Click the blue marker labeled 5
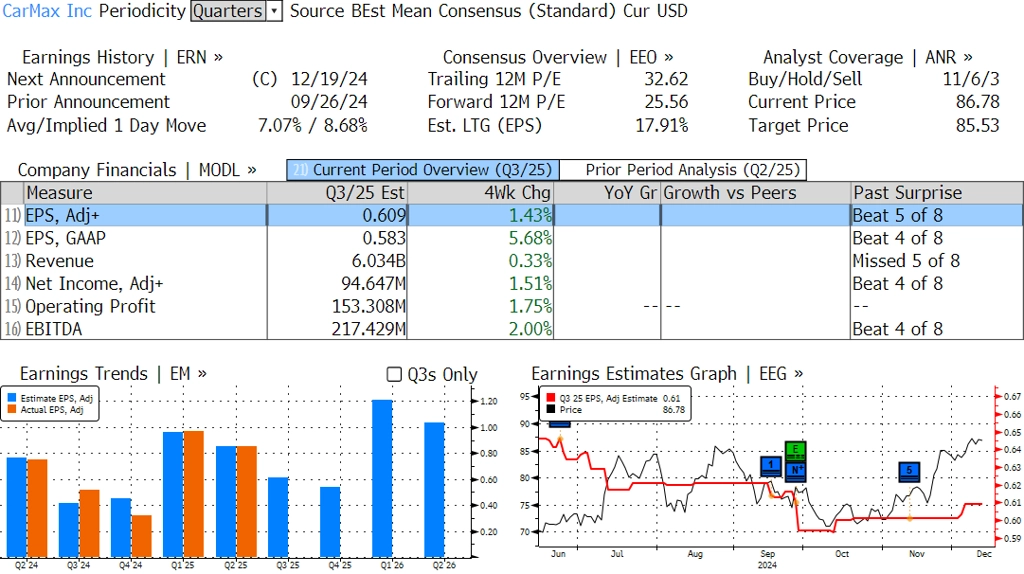The height and width of the screenshot is (574, 1024). tap(909, 471)
